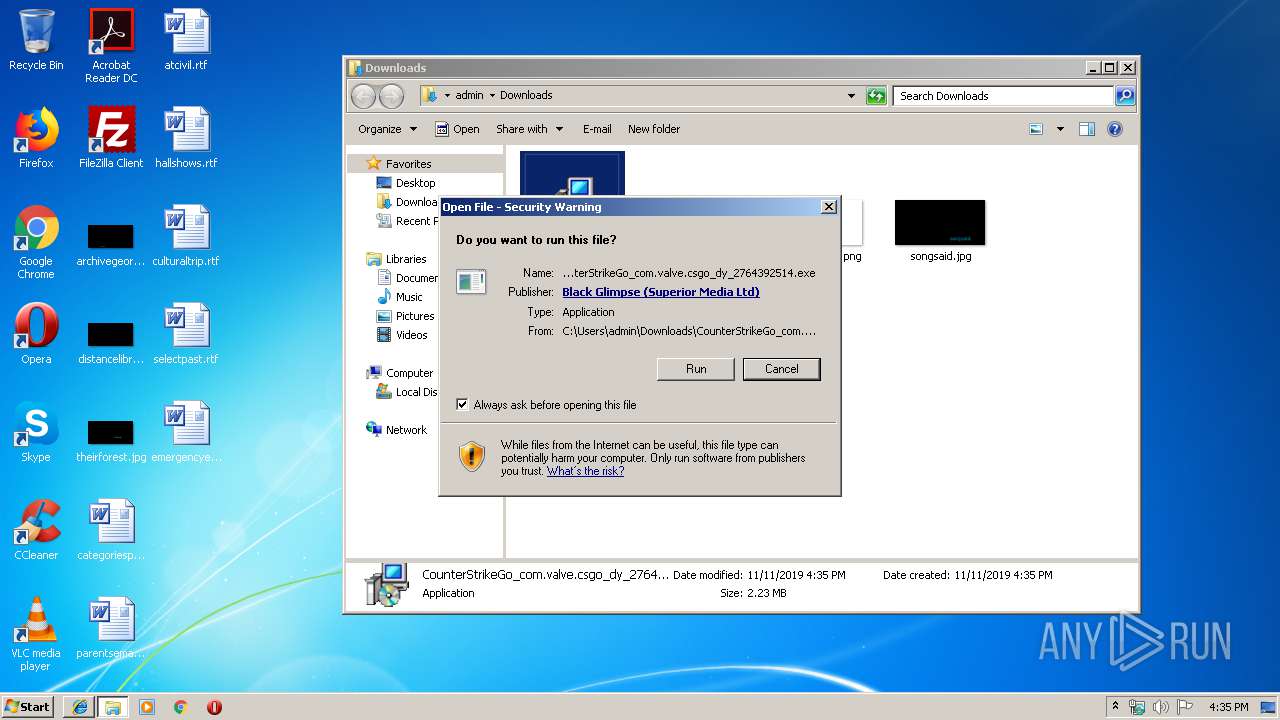Select selectpast.rtf desktop file
Image resolution: width=1280 pixels, height=720 pixels.
point(186,334)
